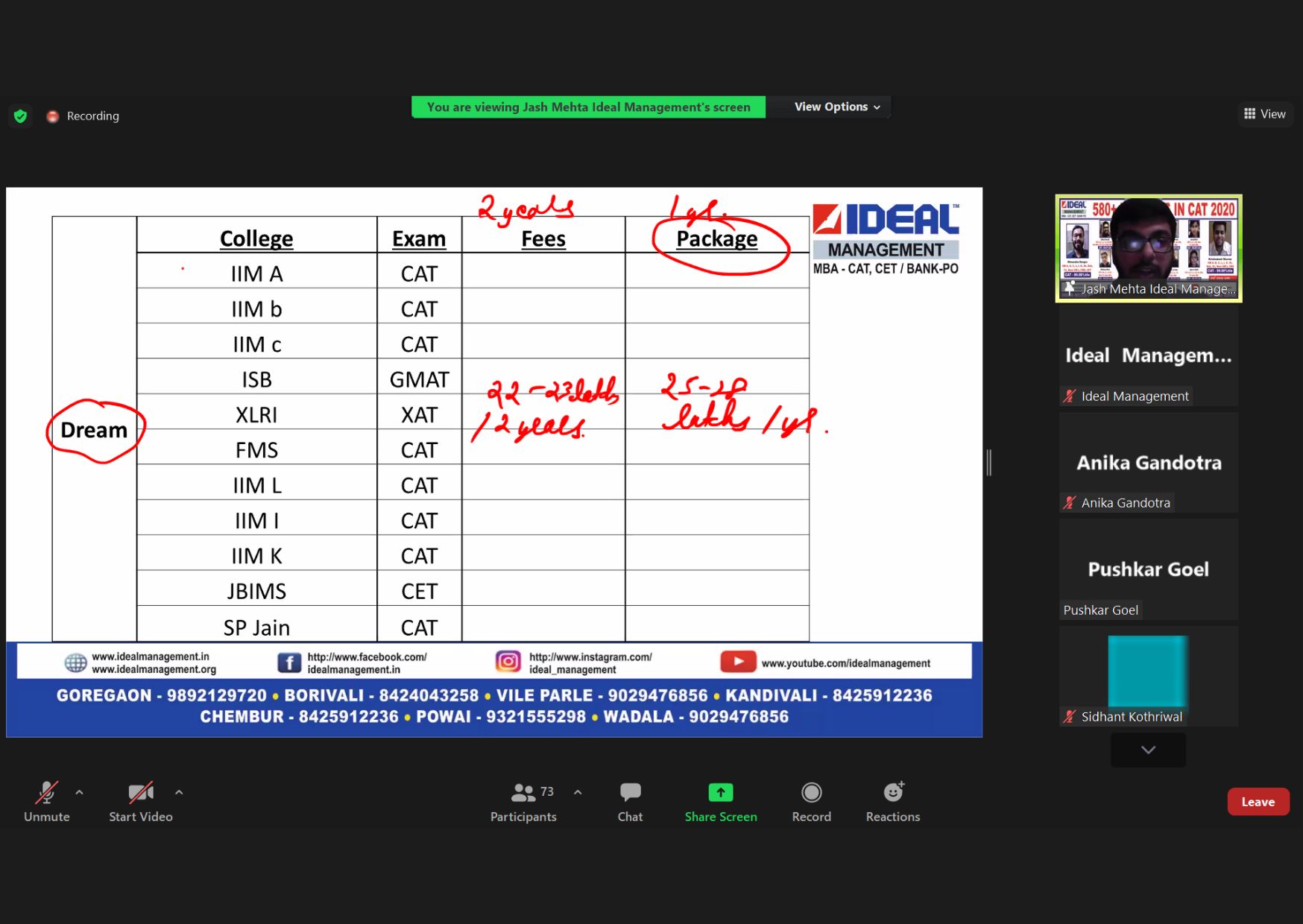Click the divider handle beside the gallery strip
The image size is (1303, 924).
989,463
